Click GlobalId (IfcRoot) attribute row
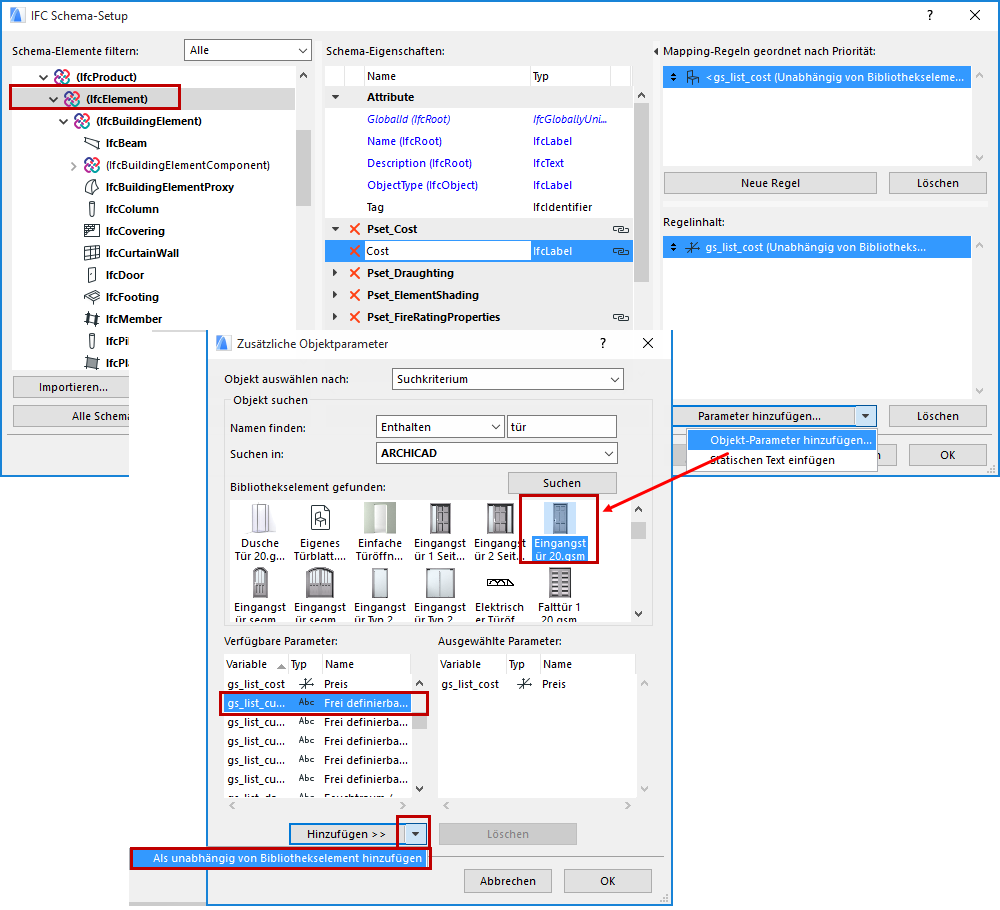The width and height of the screenshot is (1000, 910). coord(478,119)
